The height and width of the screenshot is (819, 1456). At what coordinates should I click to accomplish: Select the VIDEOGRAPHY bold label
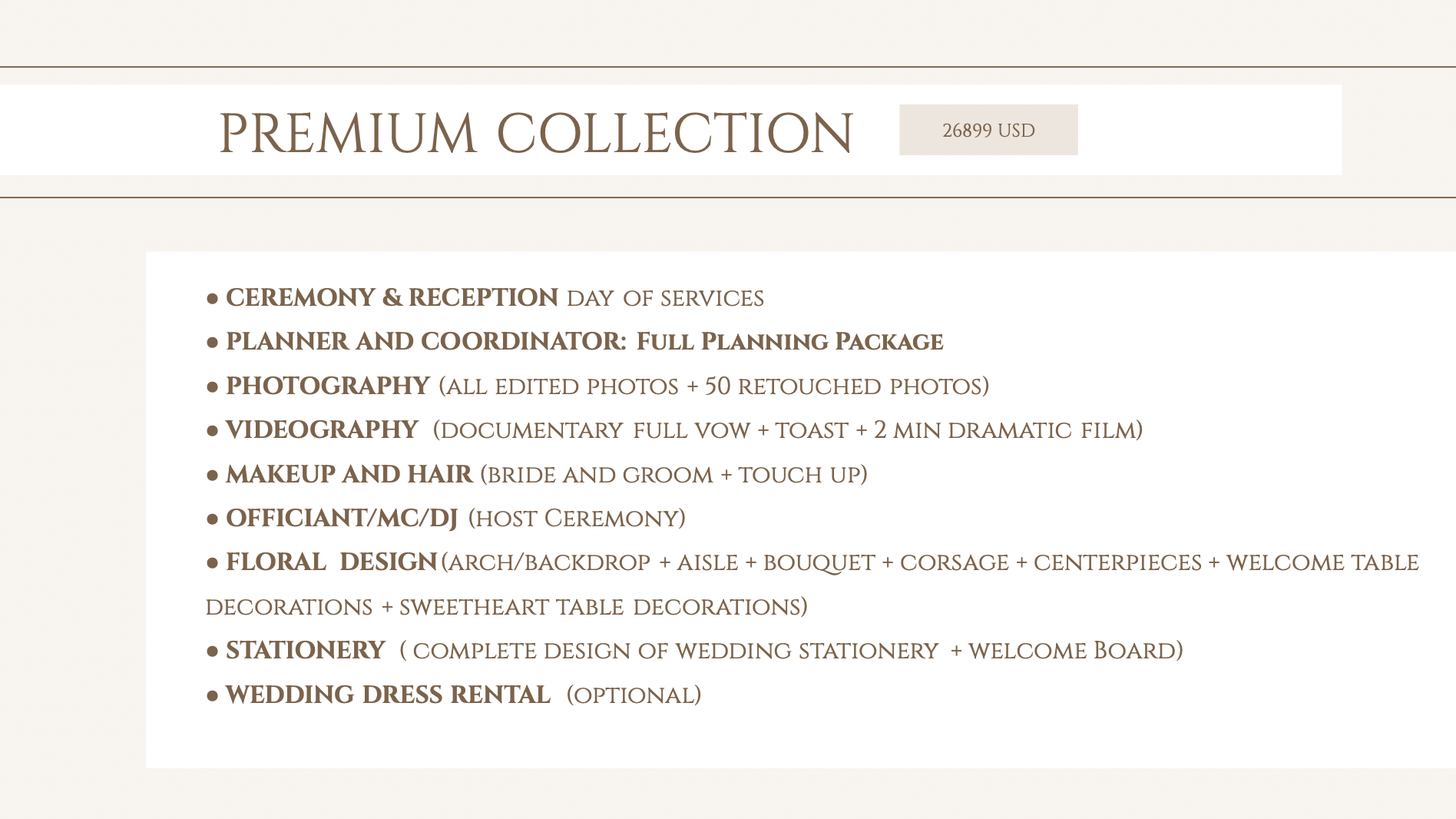click(322, 429)
